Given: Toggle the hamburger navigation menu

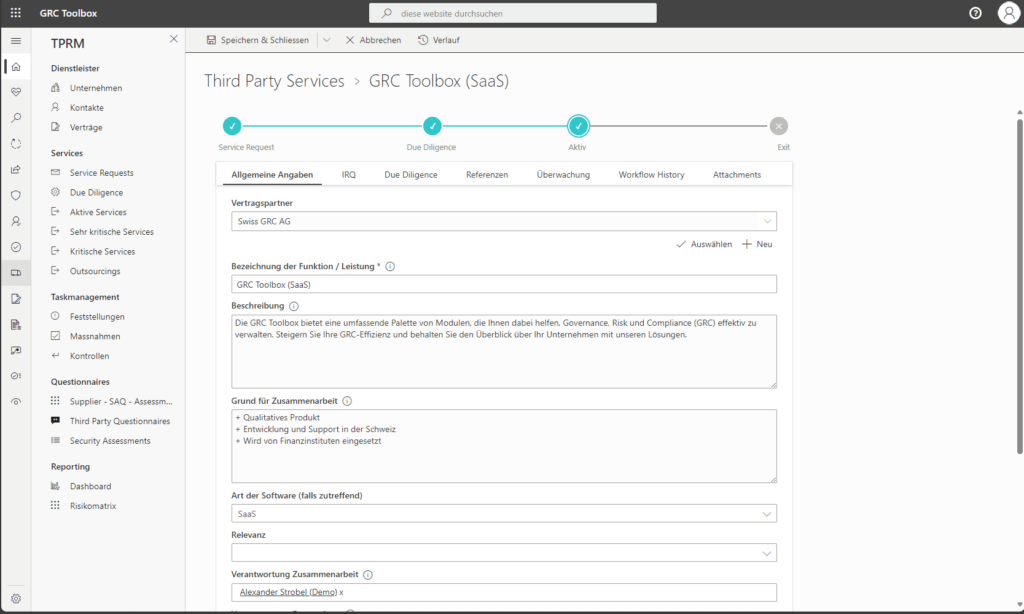Looking at the screenshot, I should (x=16, y=40).
